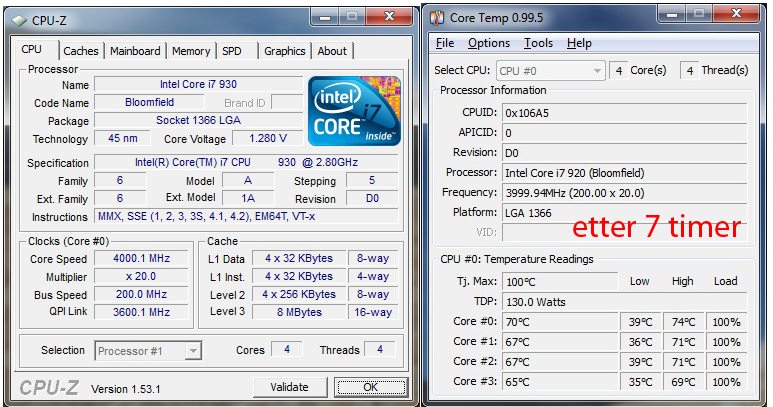
Task: Open the Help menu in Core Temp
Action: [x=579, y=43]
